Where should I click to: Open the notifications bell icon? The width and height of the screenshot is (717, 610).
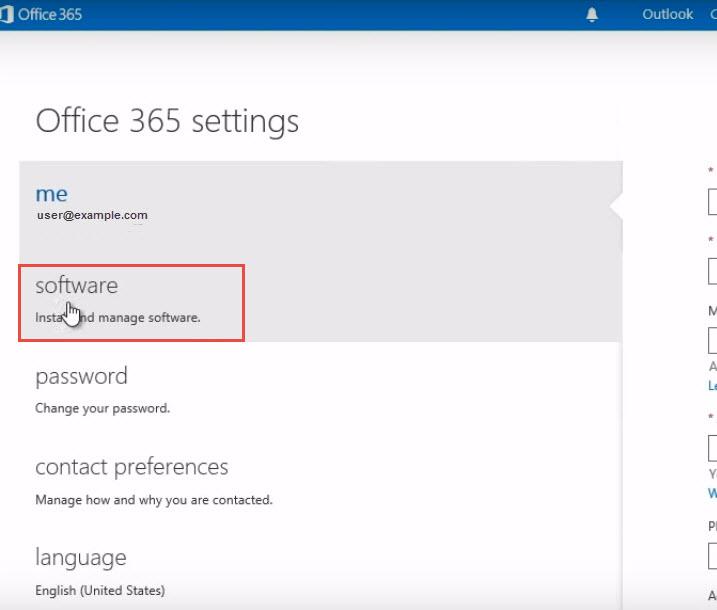tap(592, 15)
